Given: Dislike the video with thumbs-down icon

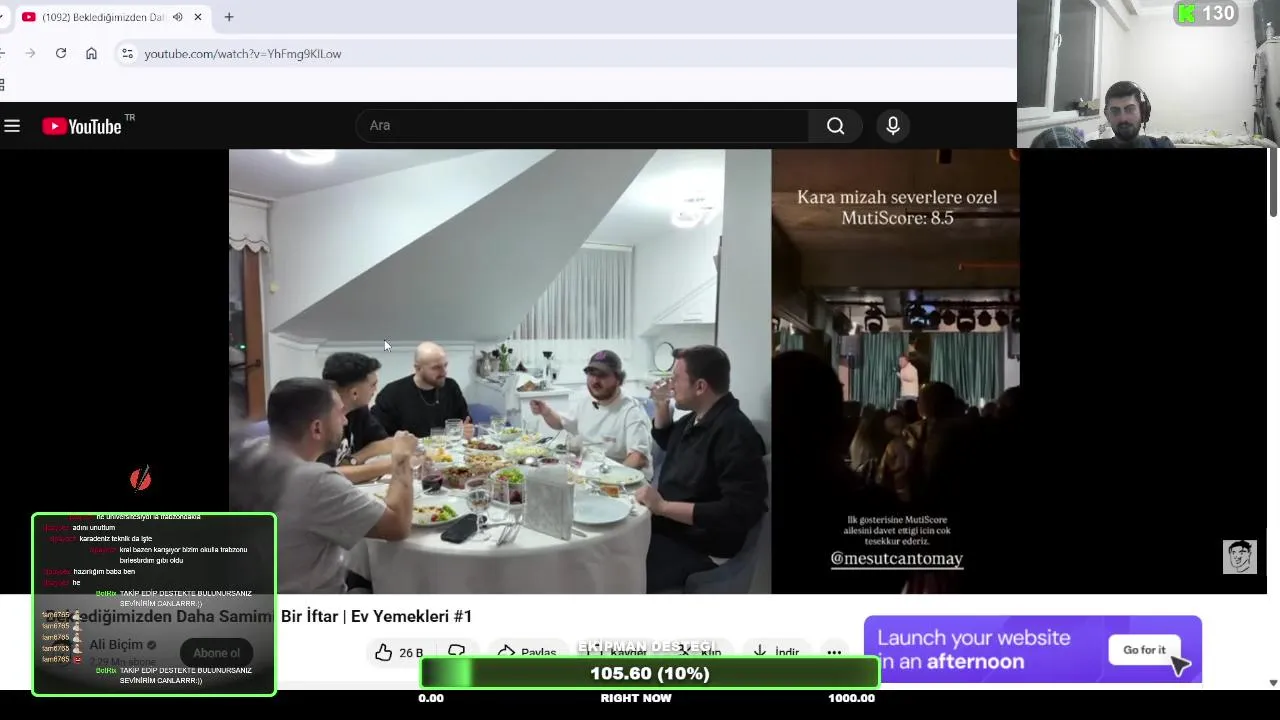Looking at the screenshot, I should coord(456,652).
